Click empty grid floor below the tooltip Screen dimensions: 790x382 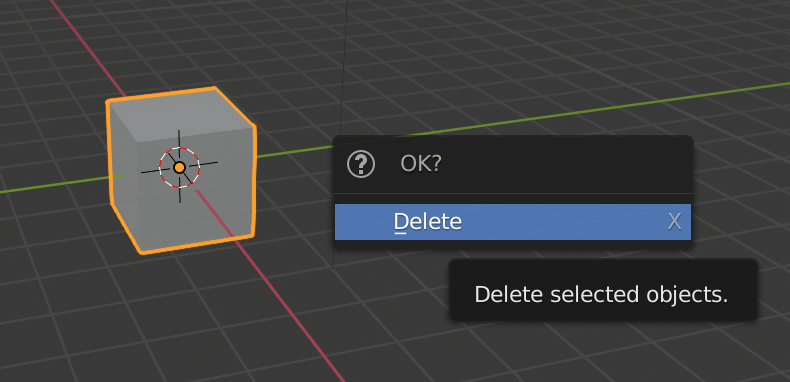[605, 353]
